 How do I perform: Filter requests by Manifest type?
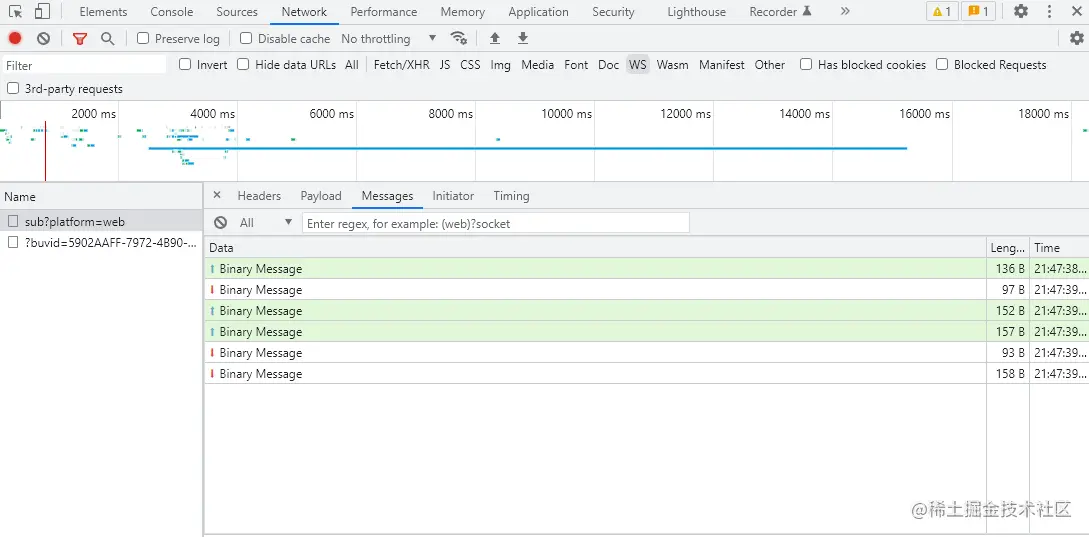coord(722,65)
